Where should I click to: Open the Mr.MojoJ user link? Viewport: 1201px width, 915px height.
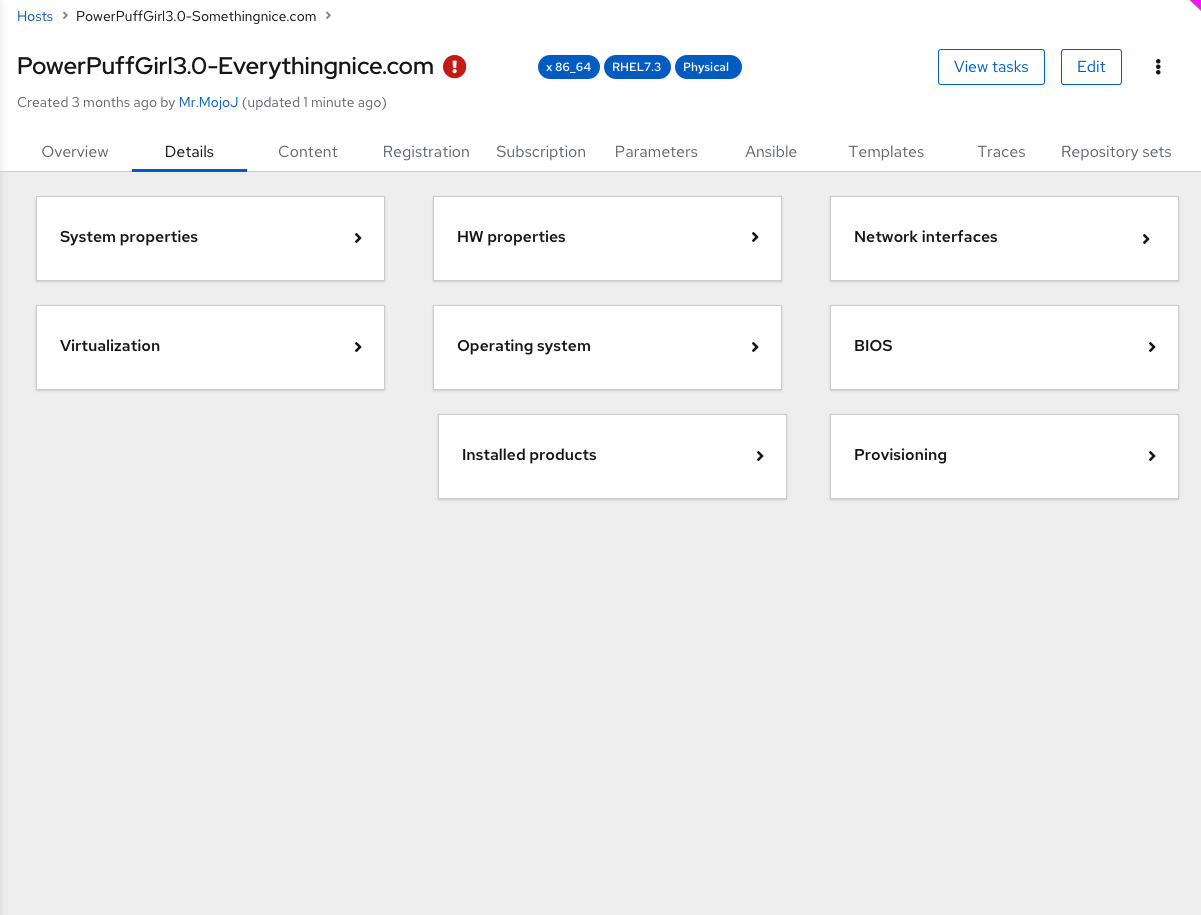[209, 102]
